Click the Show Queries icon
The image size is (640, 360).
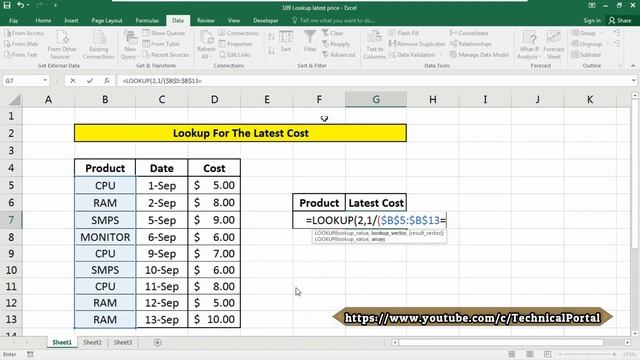click(164, 33)
